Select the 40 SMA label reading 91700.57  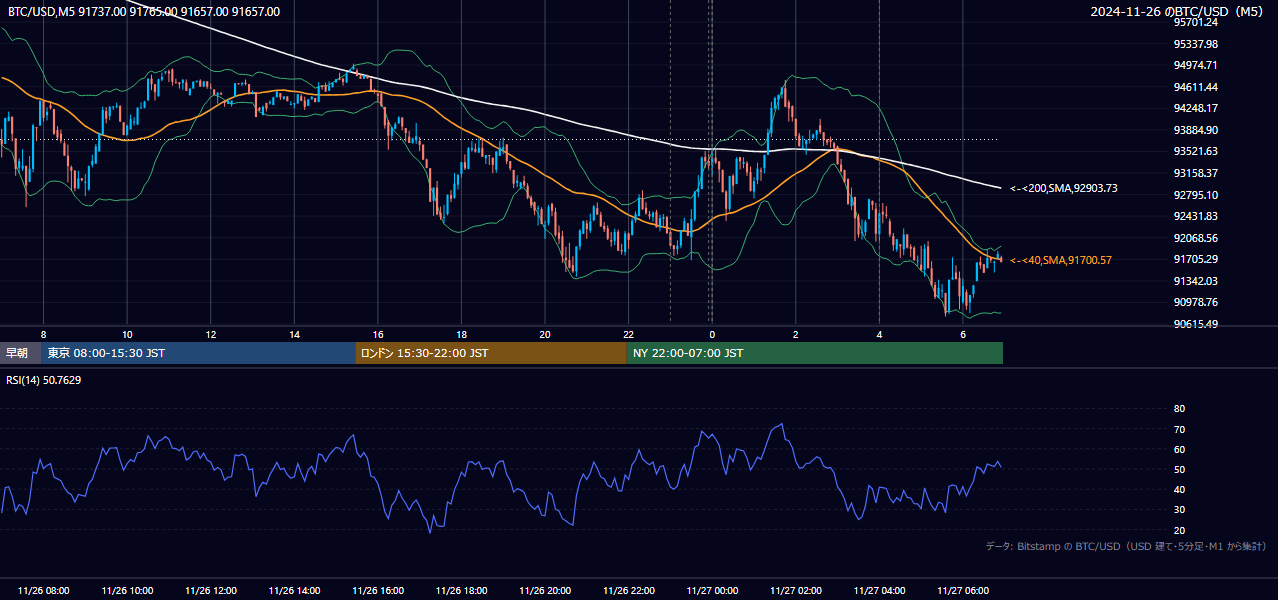tap(1061, 260)
